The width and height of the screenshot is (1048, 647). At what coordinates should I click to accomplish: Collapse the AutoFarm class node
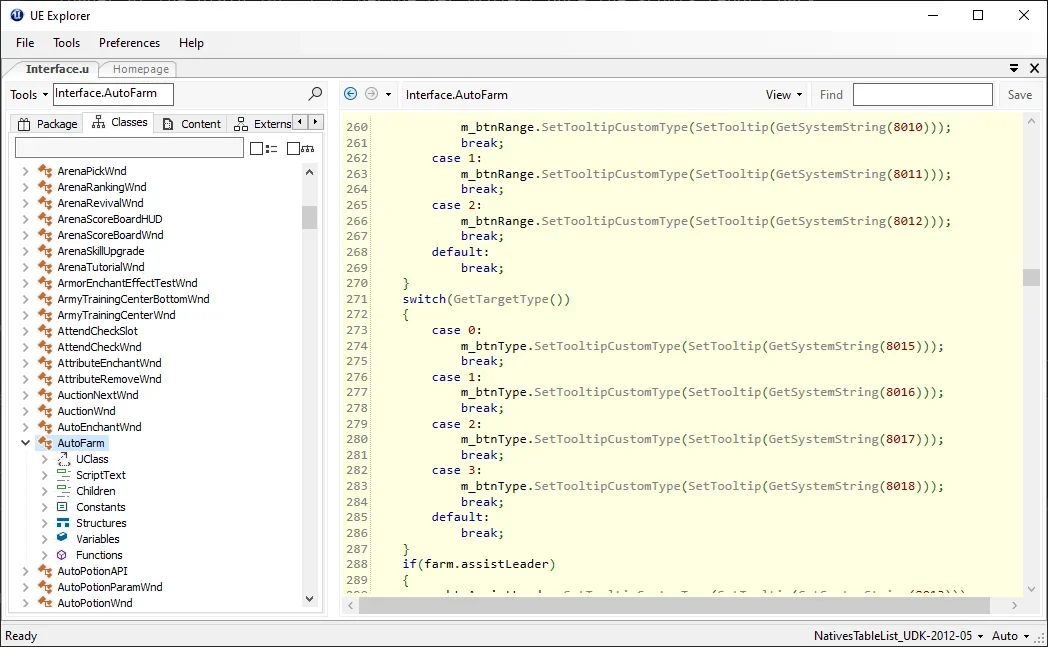click(25, 442)
